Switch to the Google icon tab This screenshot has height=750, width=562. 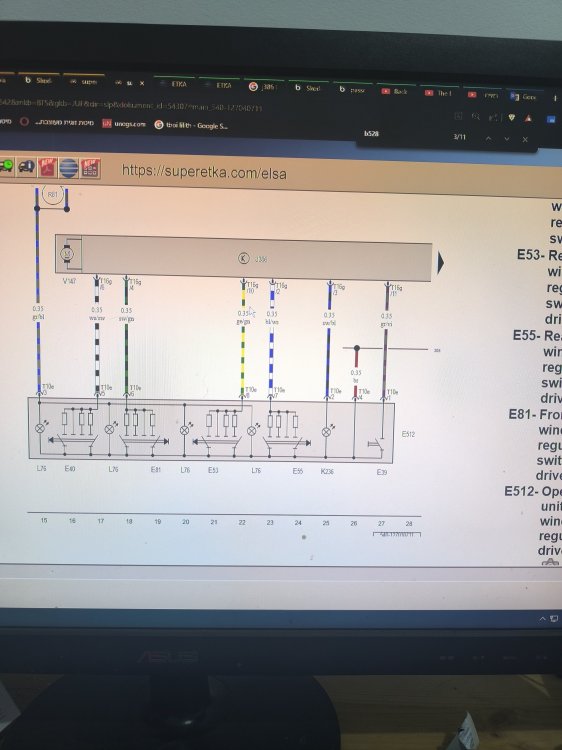[x=263, y=87]
